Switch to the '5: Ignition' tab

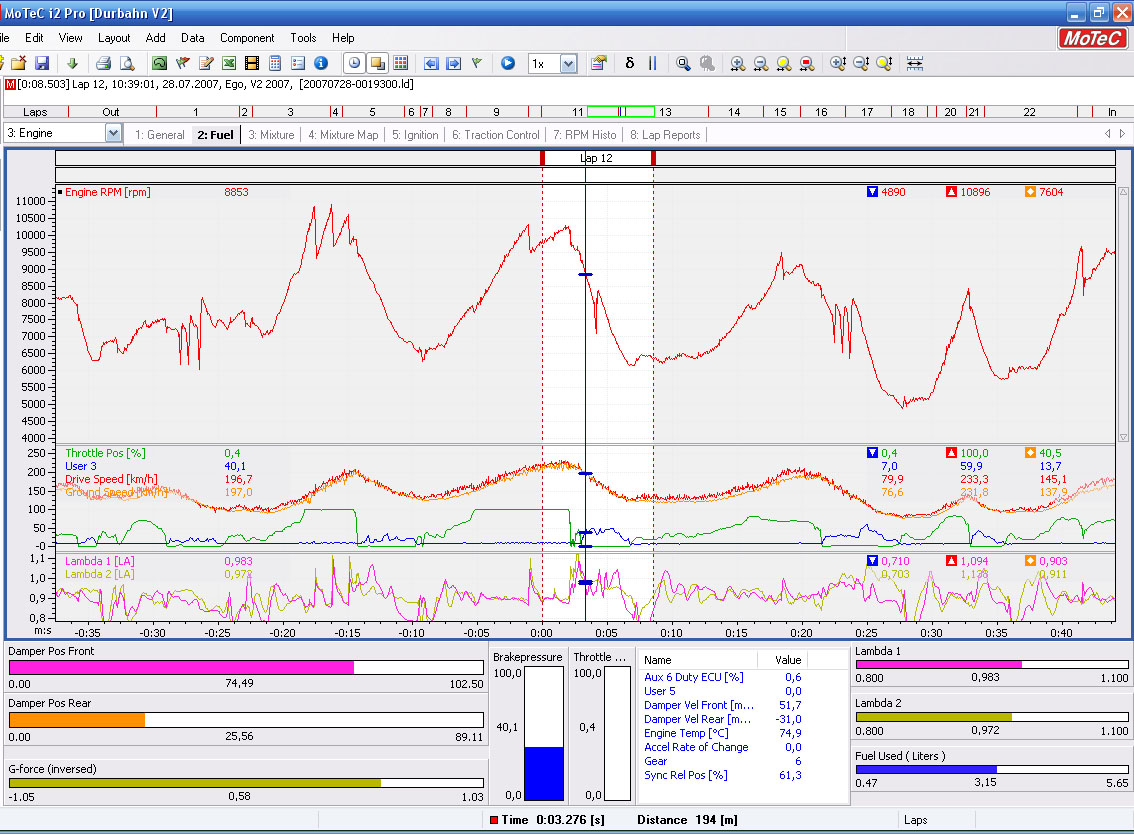[415, 135]
